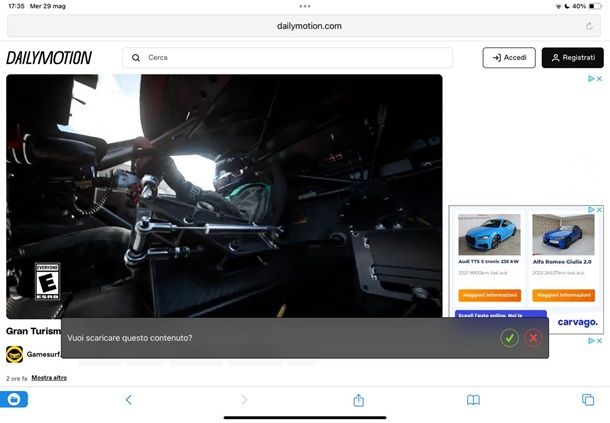610x423 pixels.
Task: Click the blue Scegli l'auto online banner
Action: (x=501, y=314)
